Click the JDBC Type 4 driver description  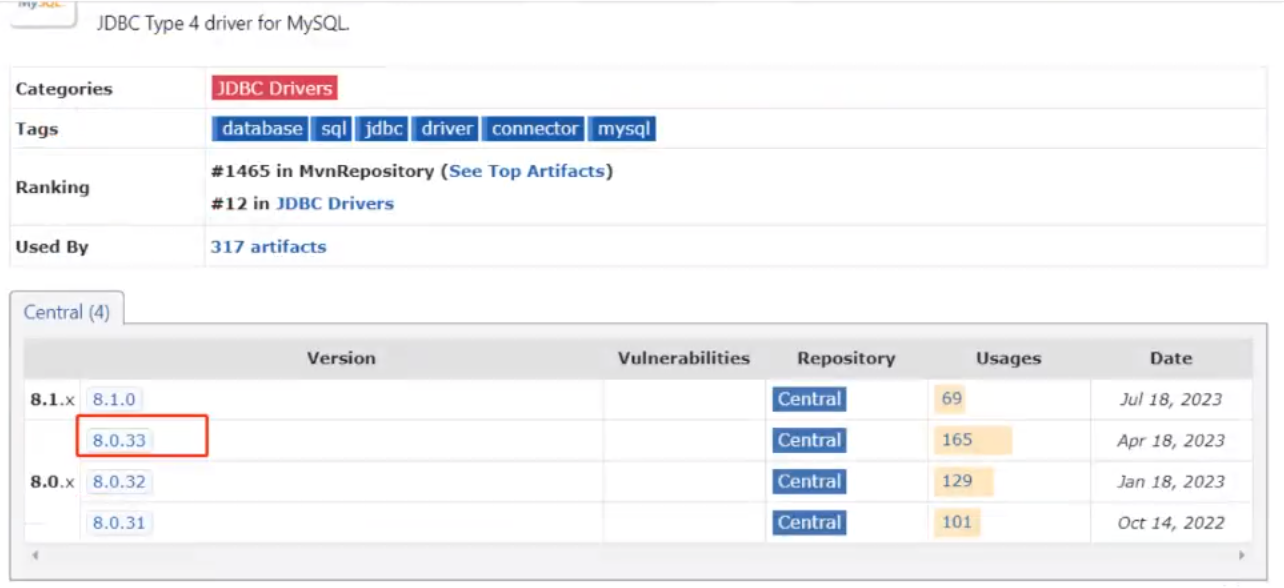pyautogui.click(x=223, y=24)
